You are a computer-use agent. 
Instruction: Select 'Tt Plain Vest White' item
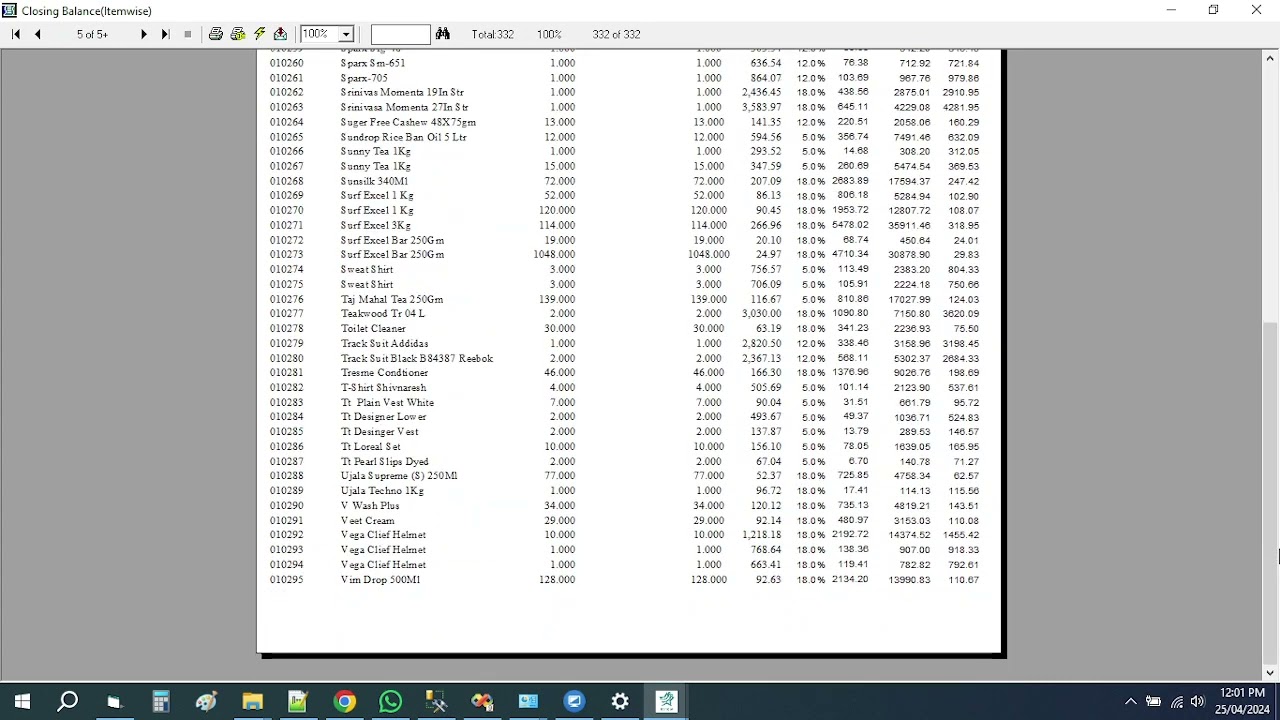(387, 402)
